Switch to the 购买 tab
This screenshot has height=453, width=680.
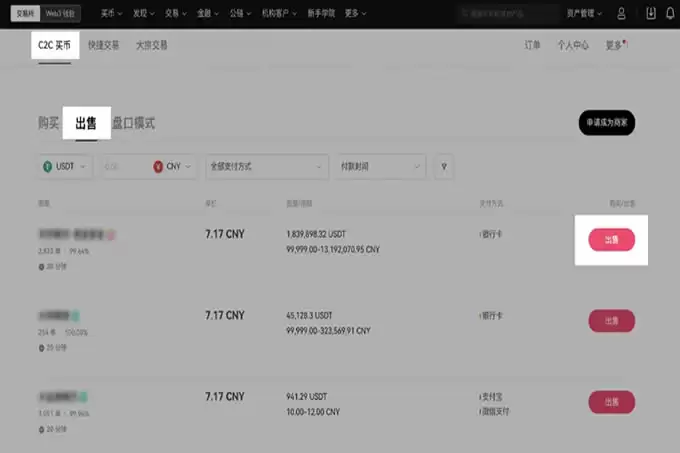coord(48,123)
